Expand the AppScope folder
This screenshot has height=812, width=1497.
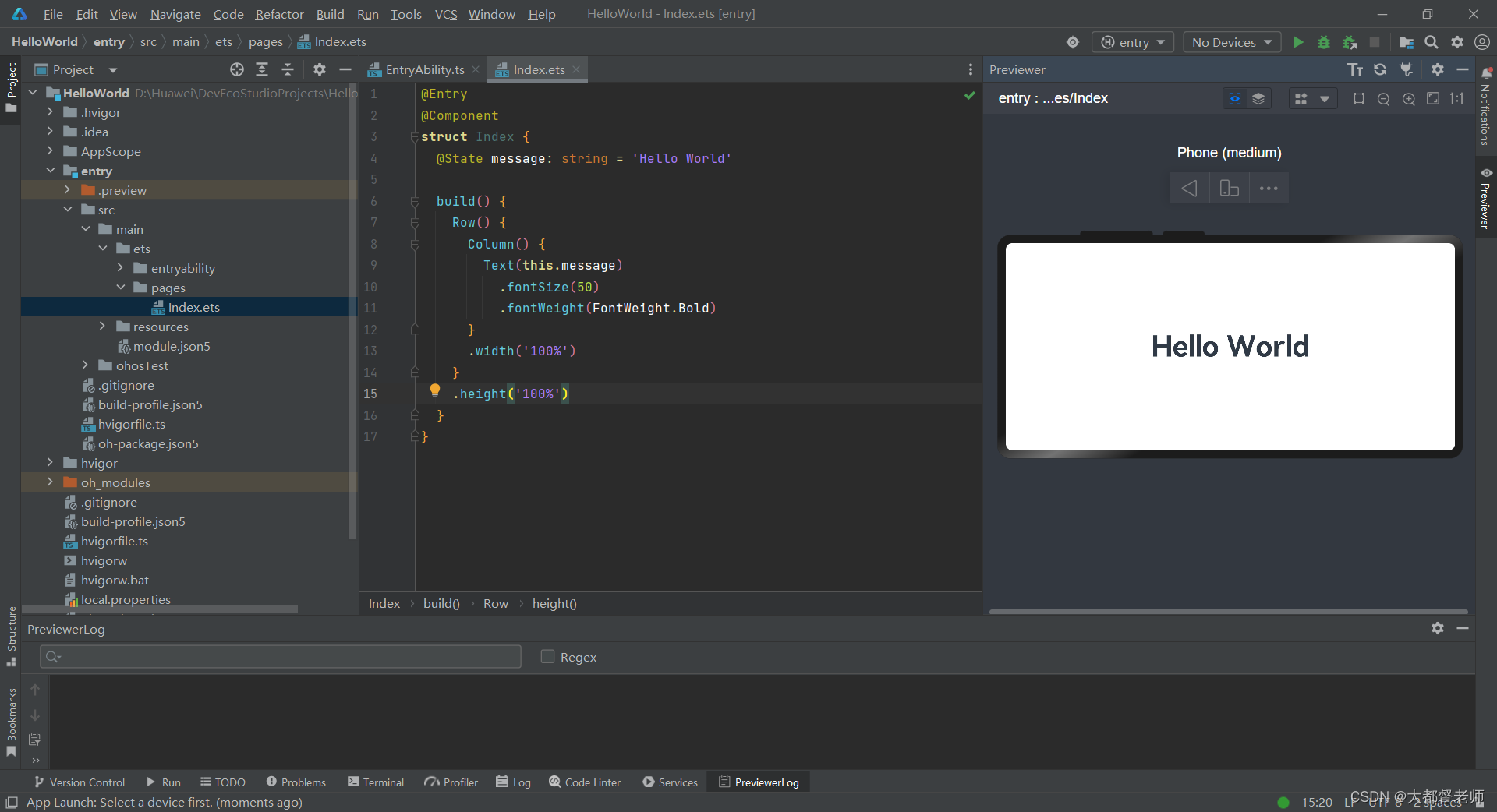(50, 151)
